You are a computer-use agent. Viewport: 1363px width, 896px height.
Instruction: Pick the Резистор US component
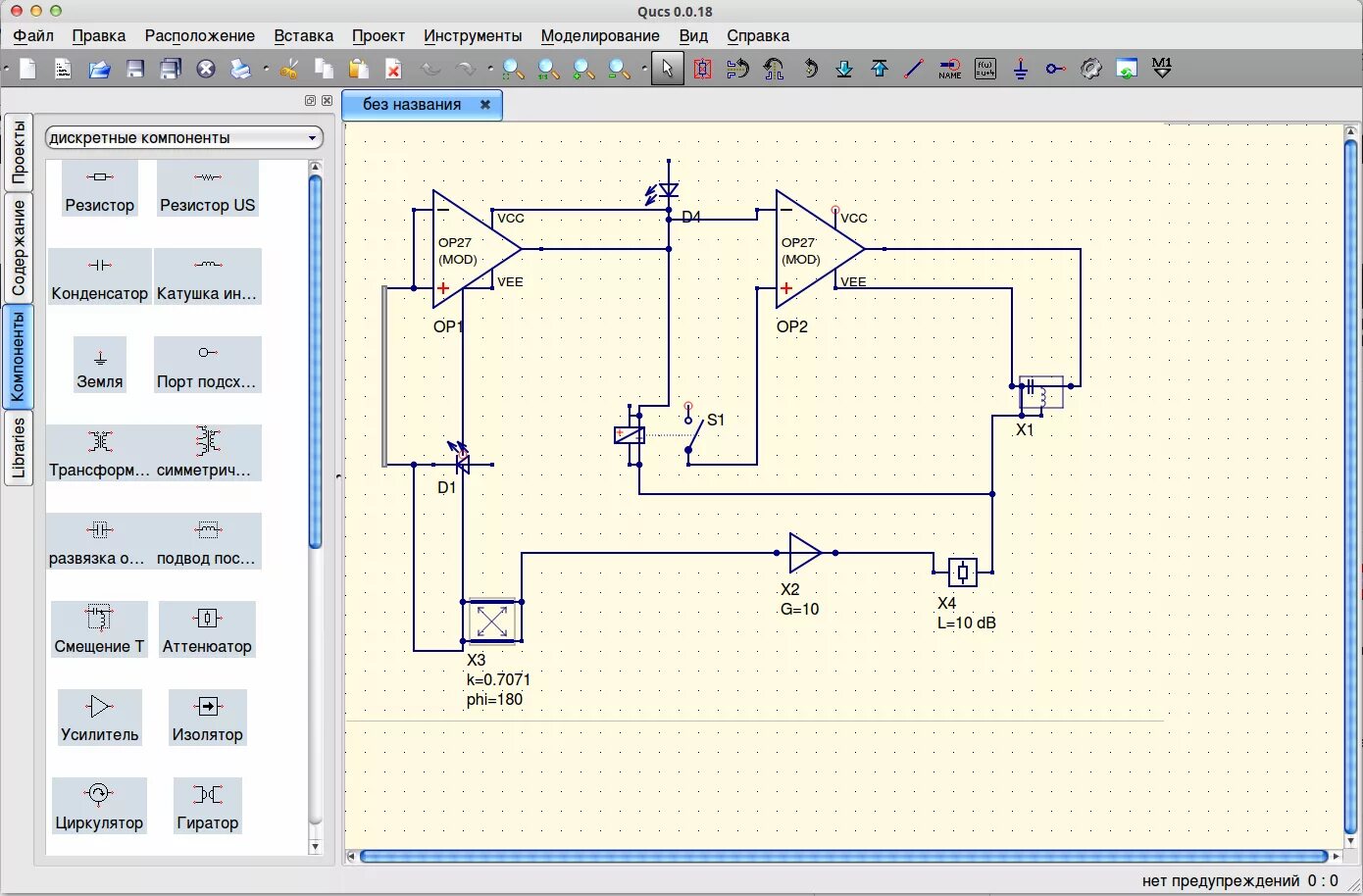[207, 189]
